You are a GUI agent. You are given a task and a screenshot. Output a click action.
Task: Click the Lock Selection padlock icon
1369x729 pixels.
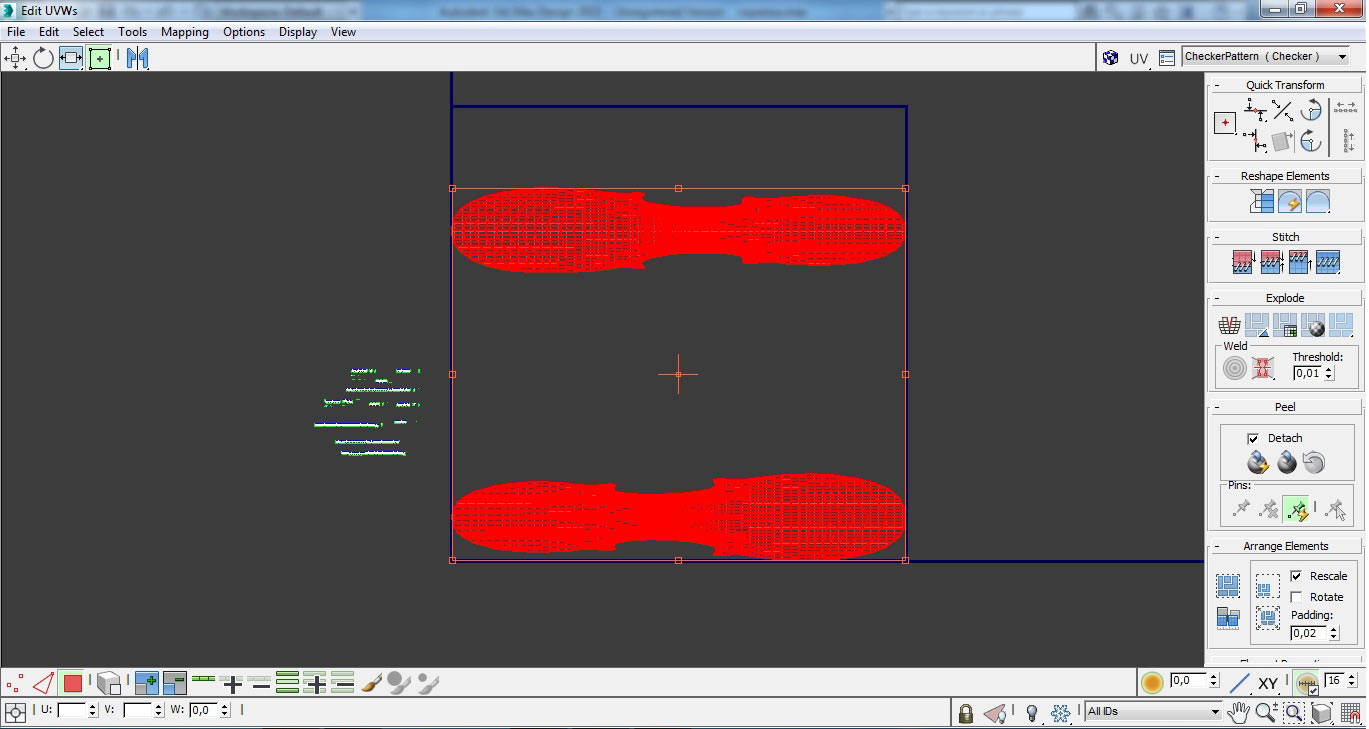[x=965, y=713]
